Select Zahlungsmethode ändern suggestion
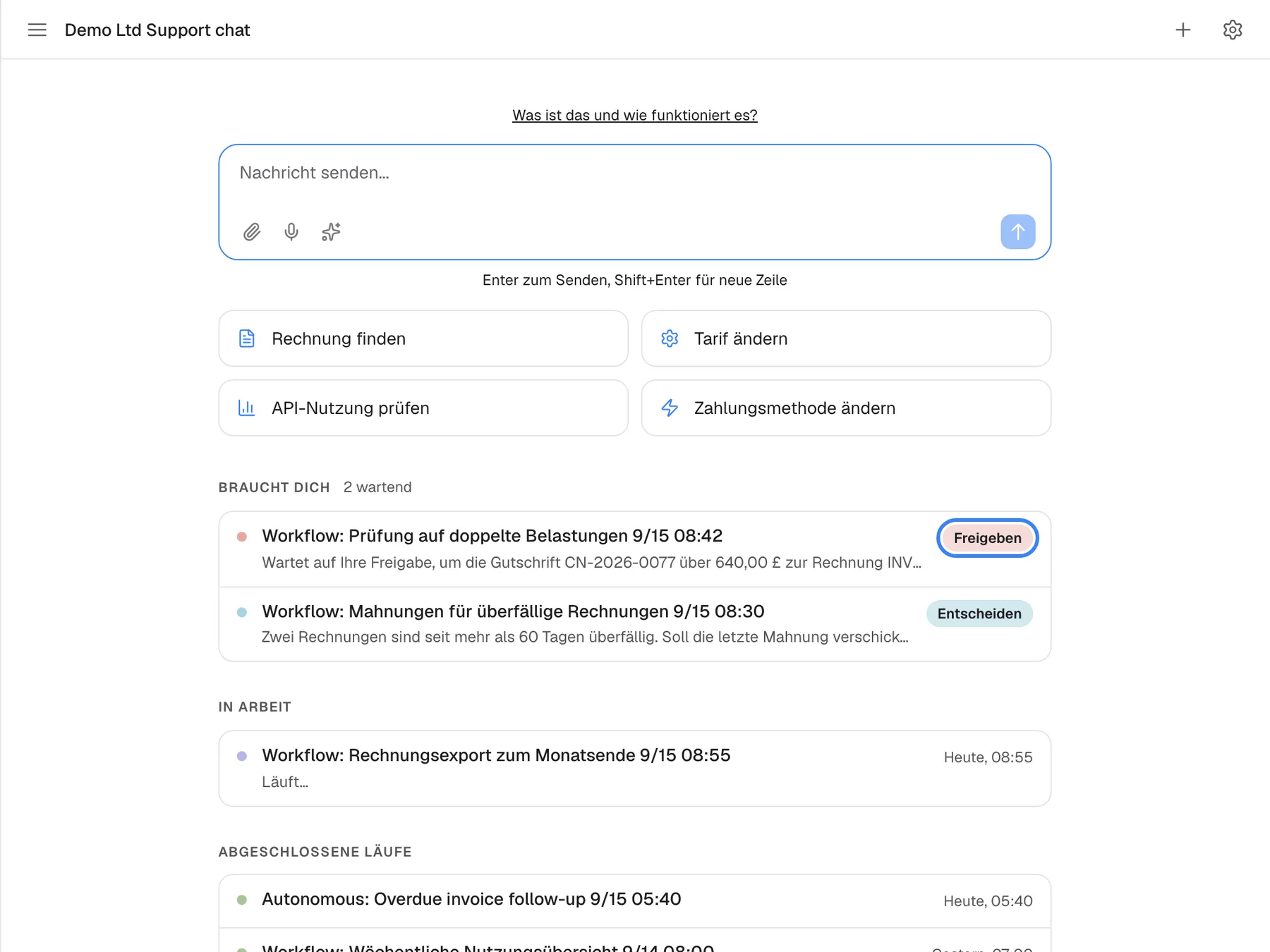The width and height of the screenshot is (1270, 952). (846, 408)
